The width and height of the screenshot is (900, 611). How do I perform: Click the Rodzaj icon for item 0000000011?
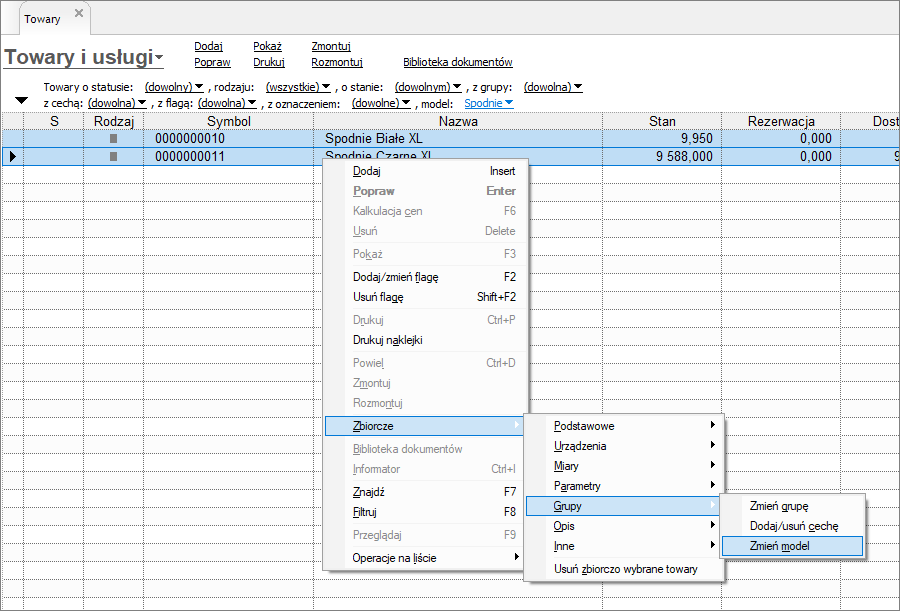click(113, 157)
